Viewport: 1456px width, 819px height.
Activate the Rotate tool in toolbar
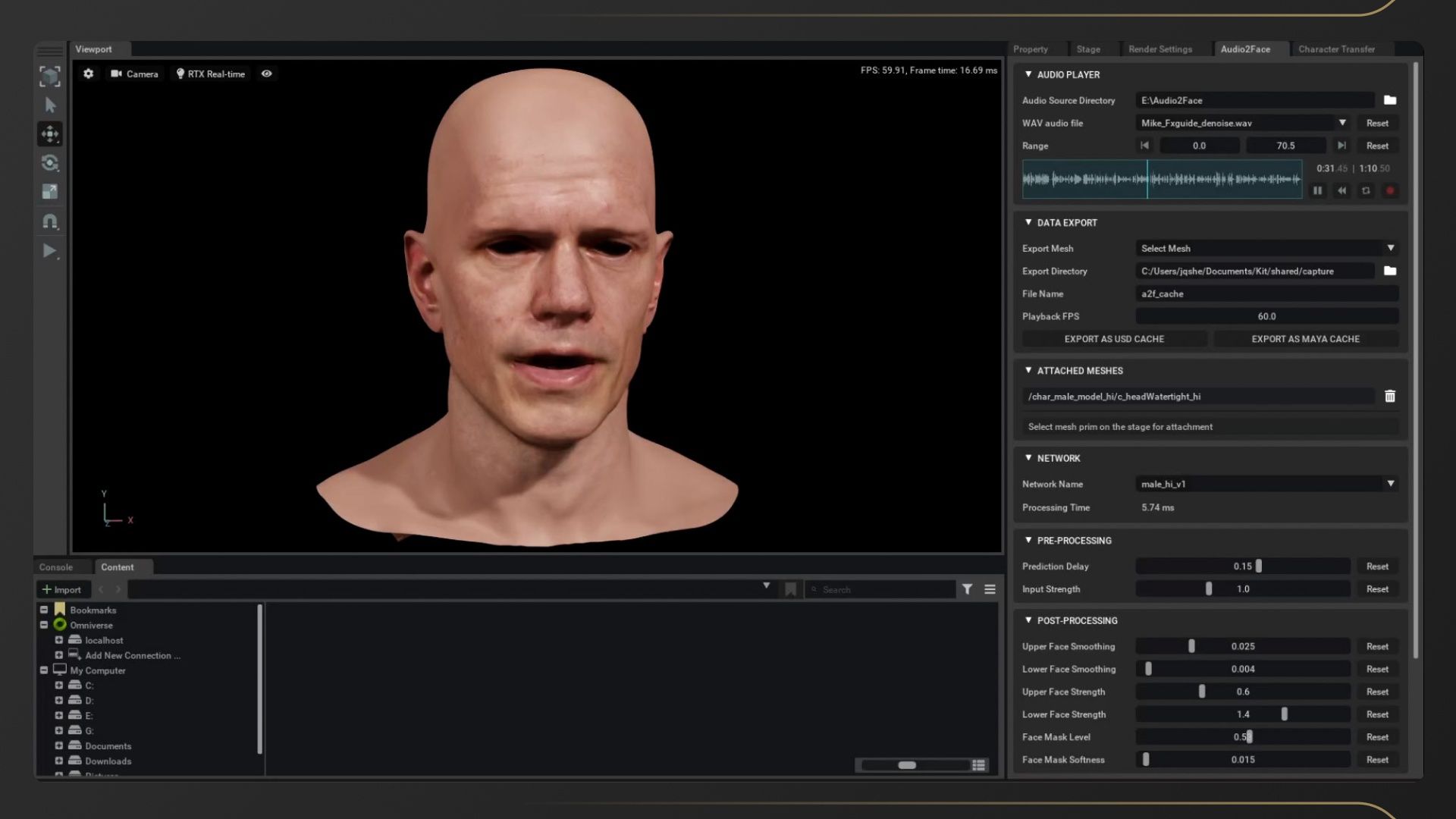point(50,163)
